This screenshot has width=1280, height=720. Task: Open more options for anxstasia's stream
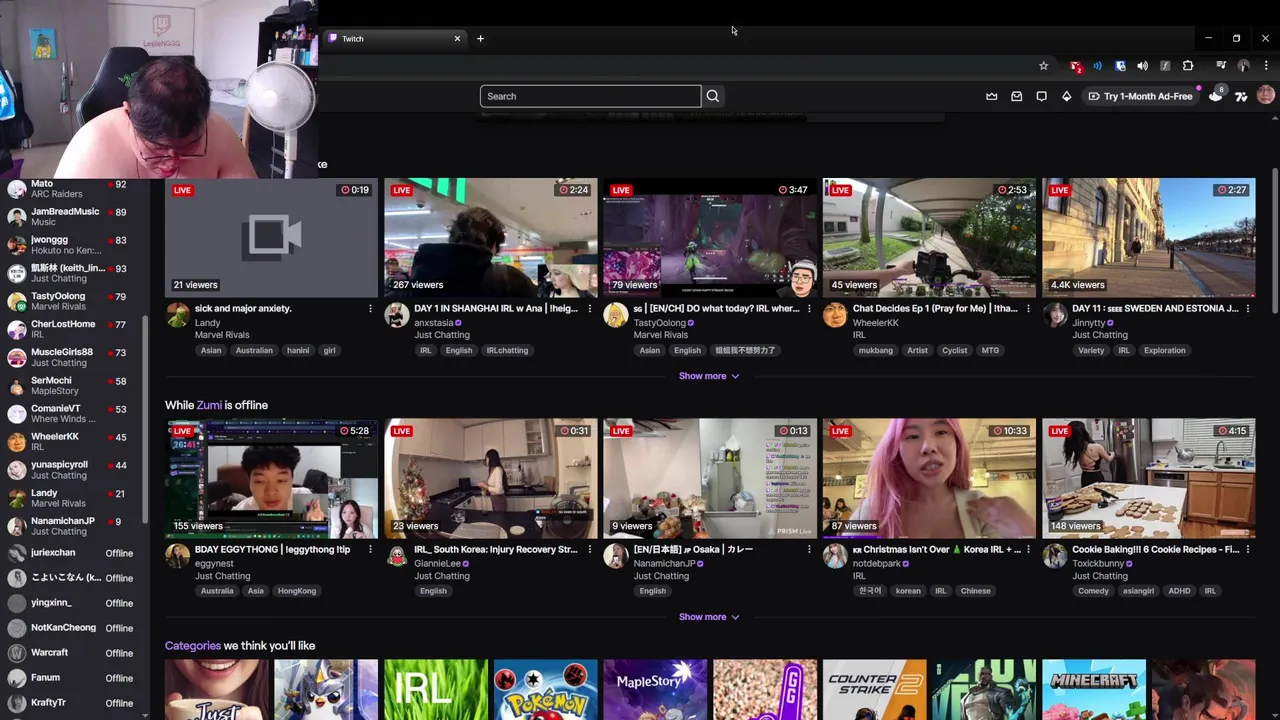pos(589,309)
